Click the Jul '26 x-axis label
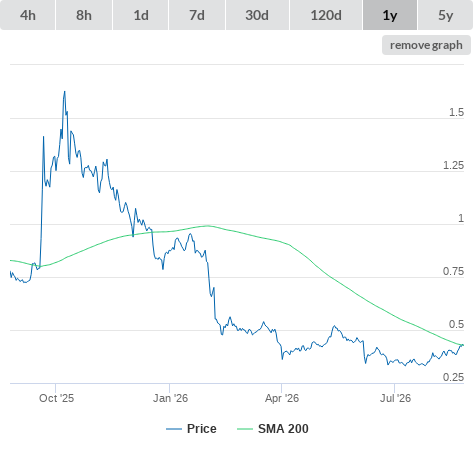This screenshot has height=455, width=474. click(x=395, y=398)
